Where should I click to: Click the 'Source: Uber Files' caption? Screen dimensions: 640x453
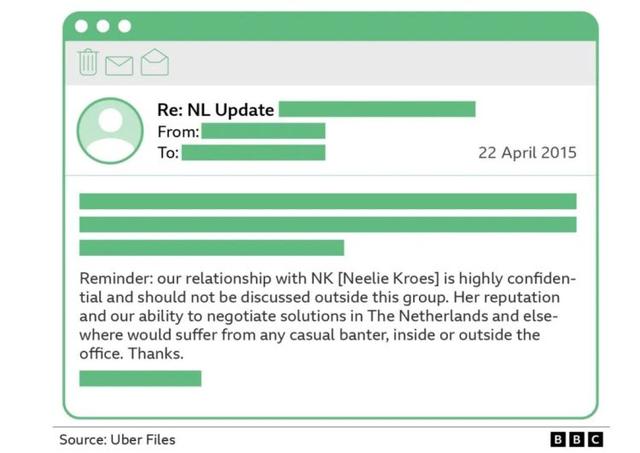coord(117,440)
